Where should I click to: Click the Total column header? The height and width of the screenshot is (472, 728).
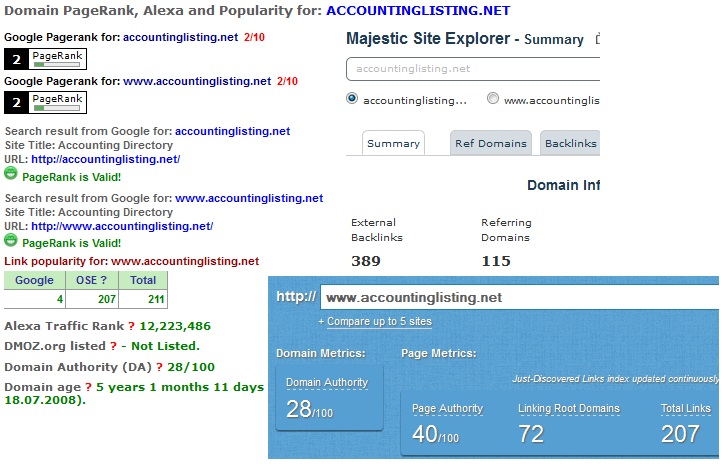143,280
